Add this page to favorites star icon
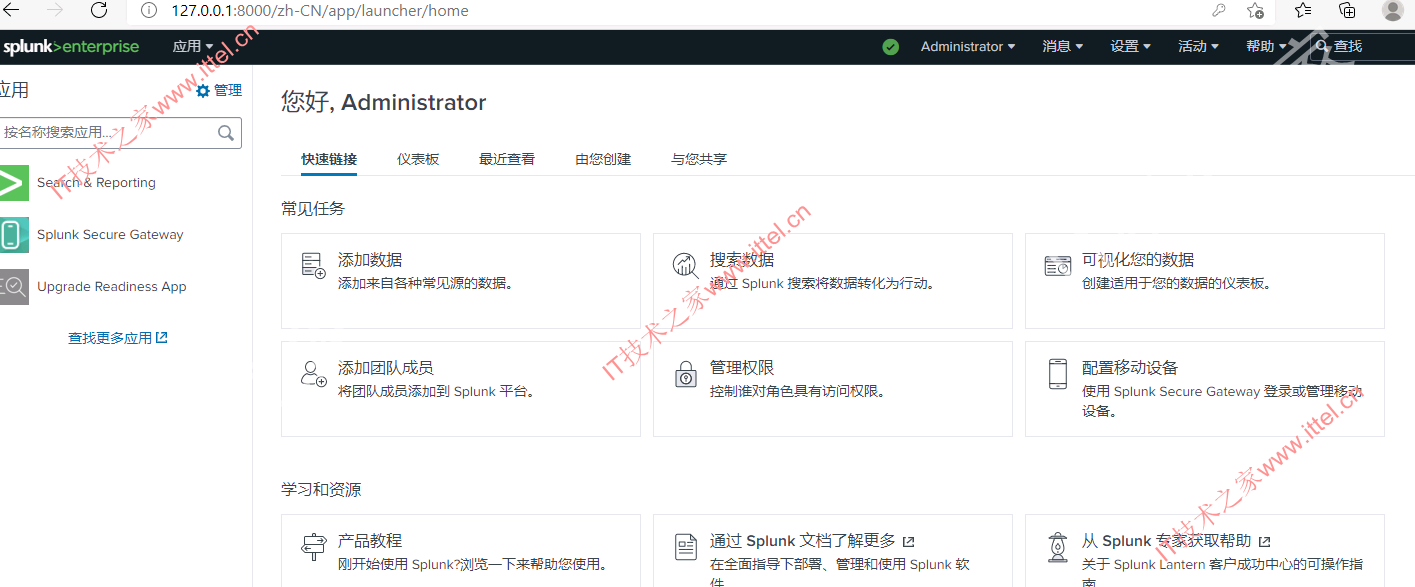 (1256, 11)
